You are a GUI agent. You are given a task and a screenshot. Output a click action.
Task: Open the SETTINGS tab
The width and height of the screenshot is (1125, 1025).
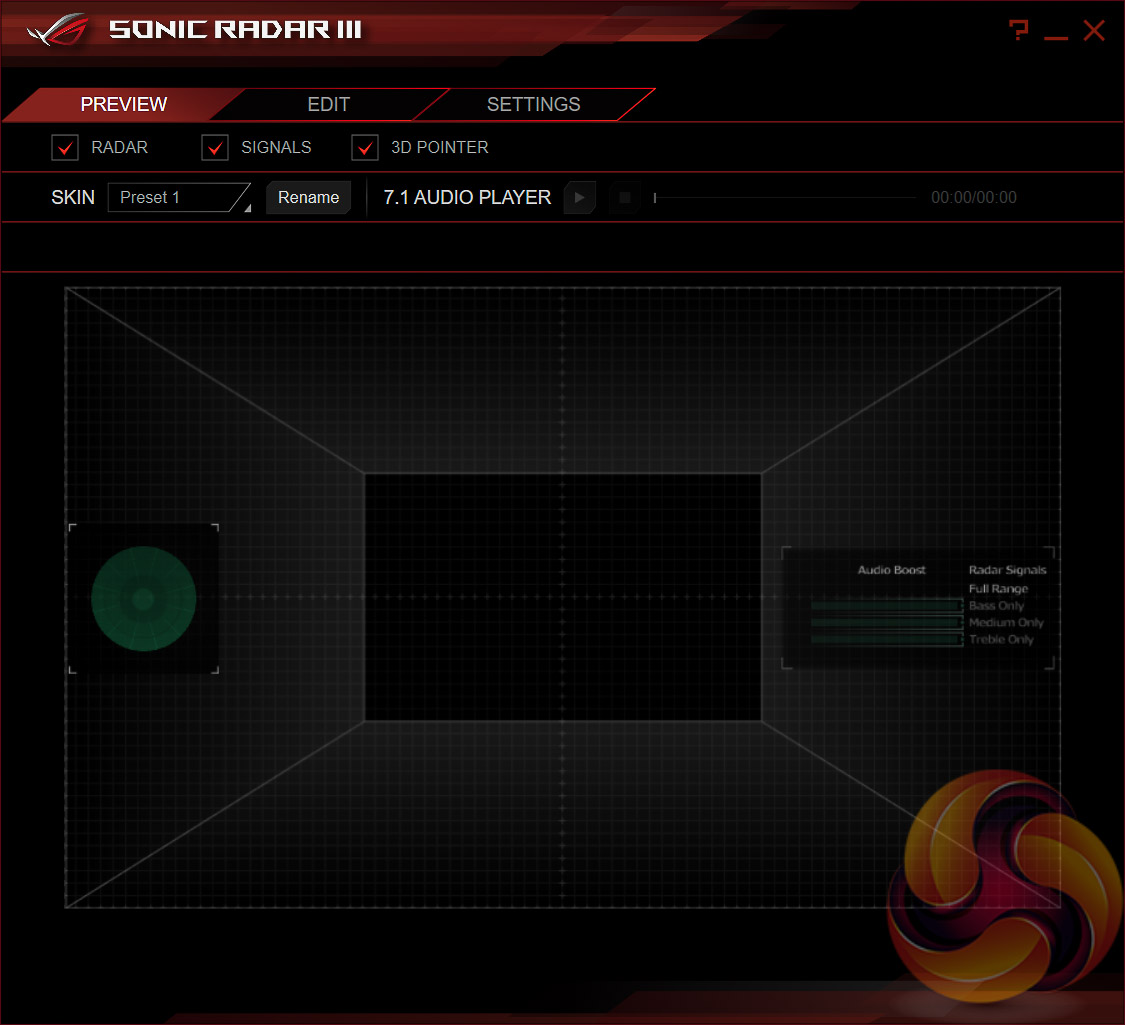(x=533, y=105)
